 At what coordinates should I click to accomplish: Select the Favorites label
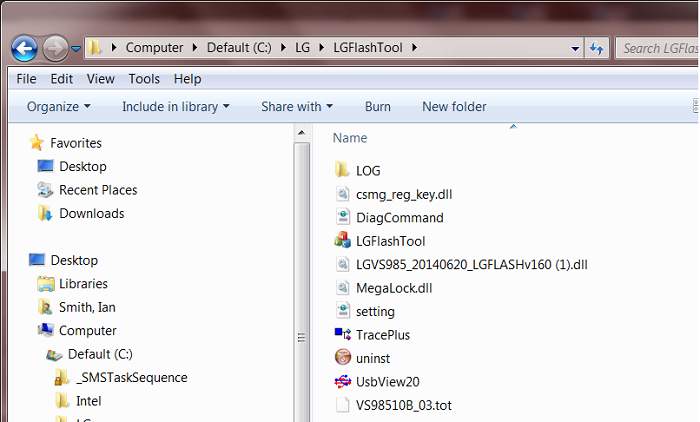76,143
